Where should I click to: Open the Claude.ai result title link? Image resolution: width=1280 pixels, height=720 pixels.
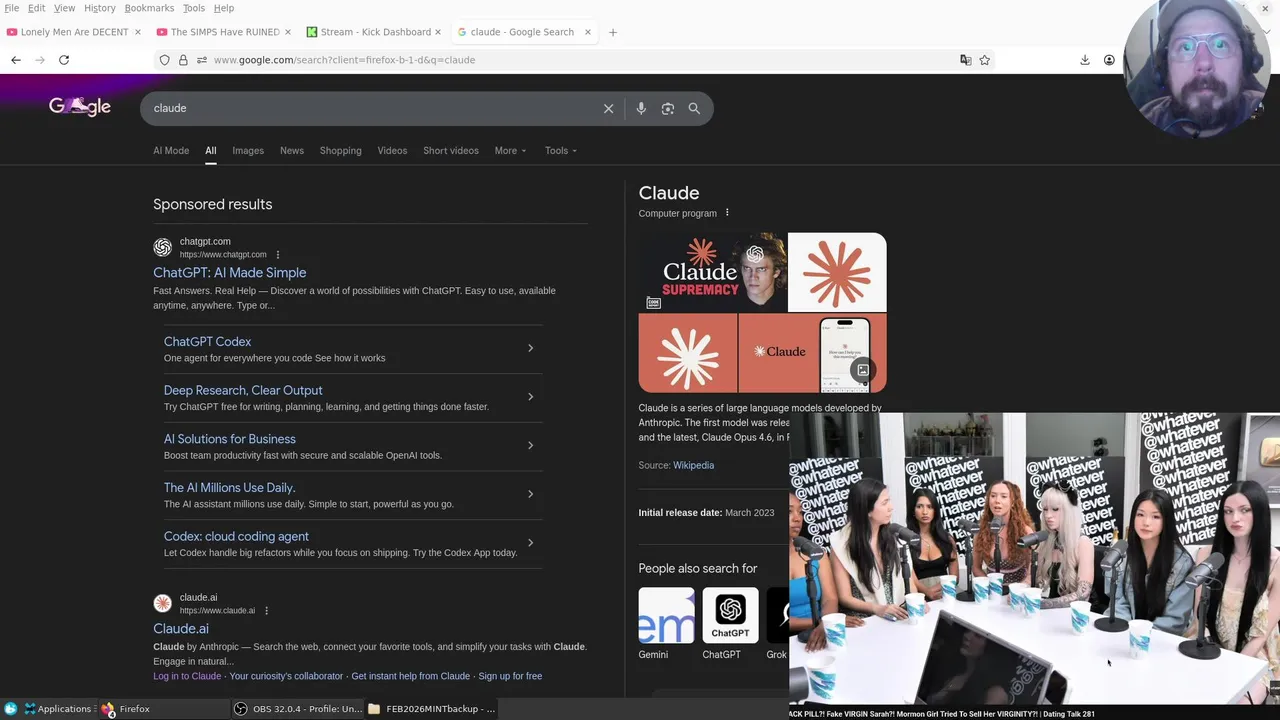181,629
